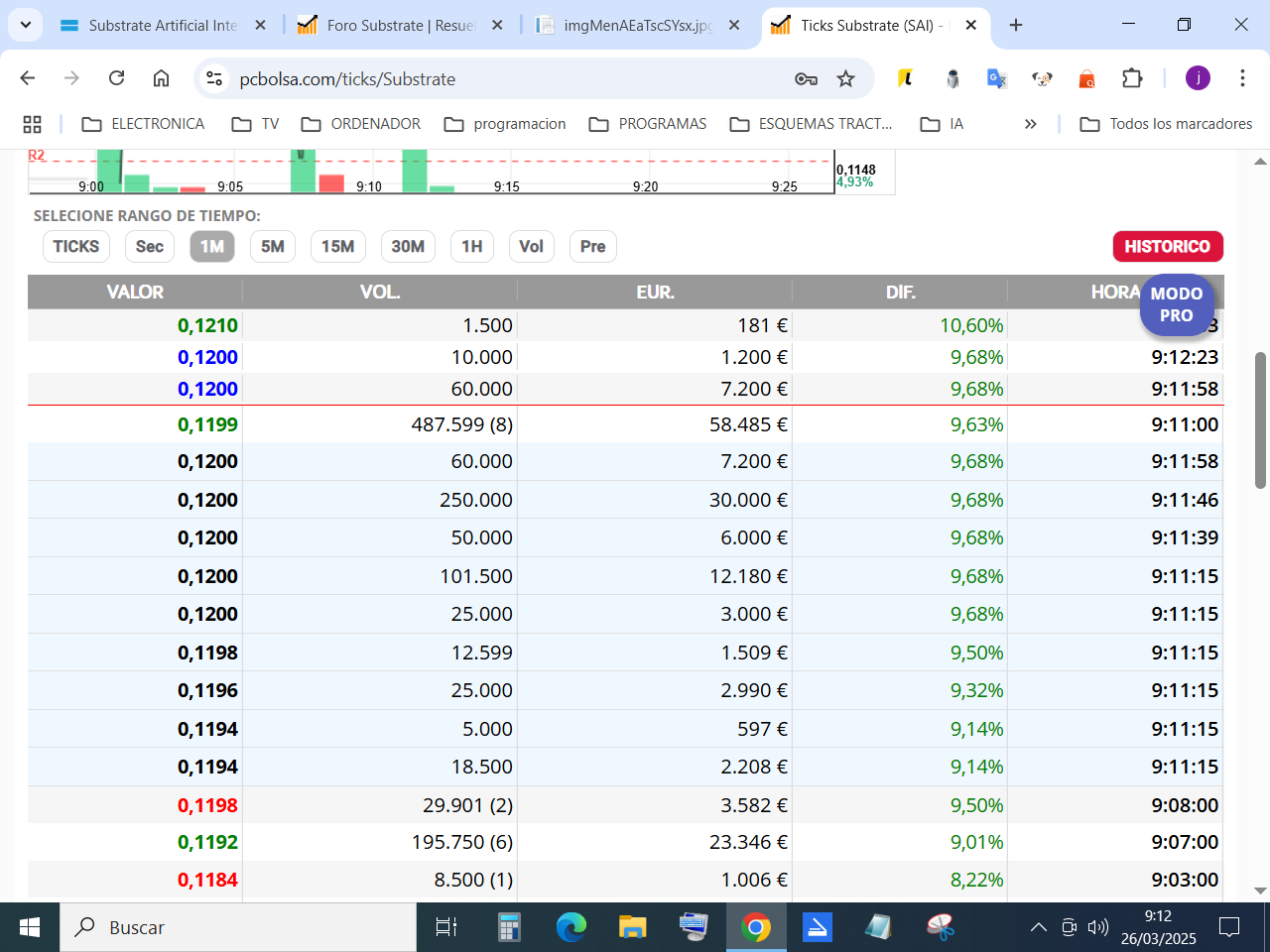1270x952 pixels.
Task: Open the bookmarks apps grid icon
Action: pos(32,124)
